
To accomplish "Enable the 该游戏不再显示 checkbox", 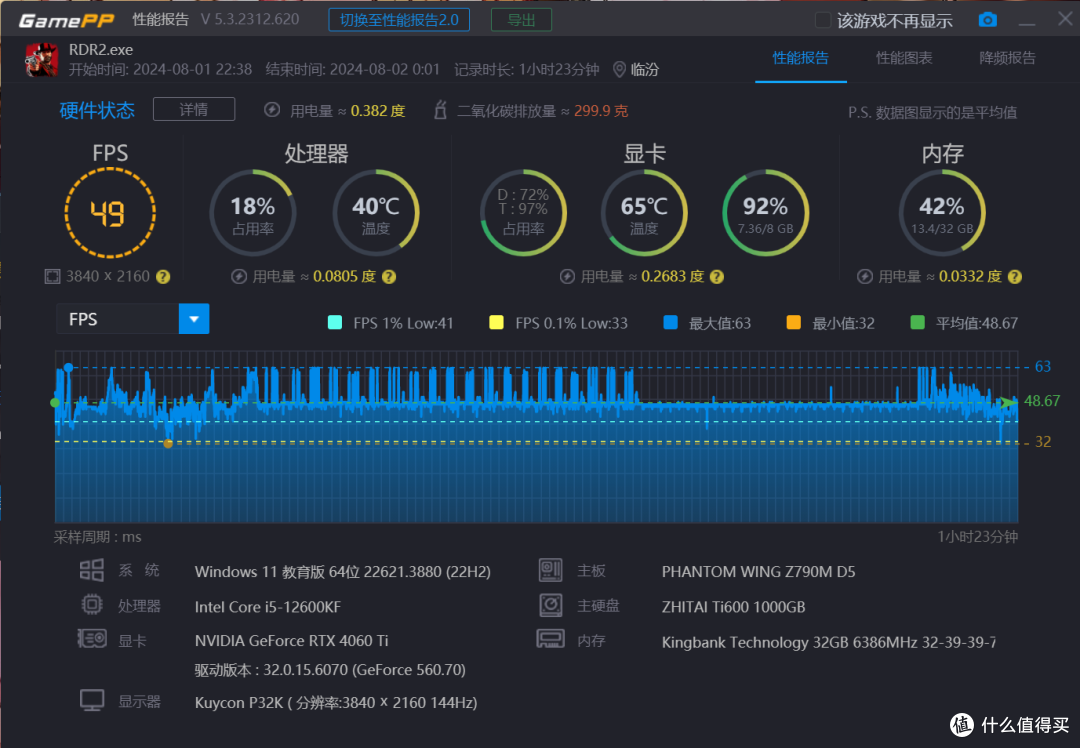I will click(x=822, y=21).
